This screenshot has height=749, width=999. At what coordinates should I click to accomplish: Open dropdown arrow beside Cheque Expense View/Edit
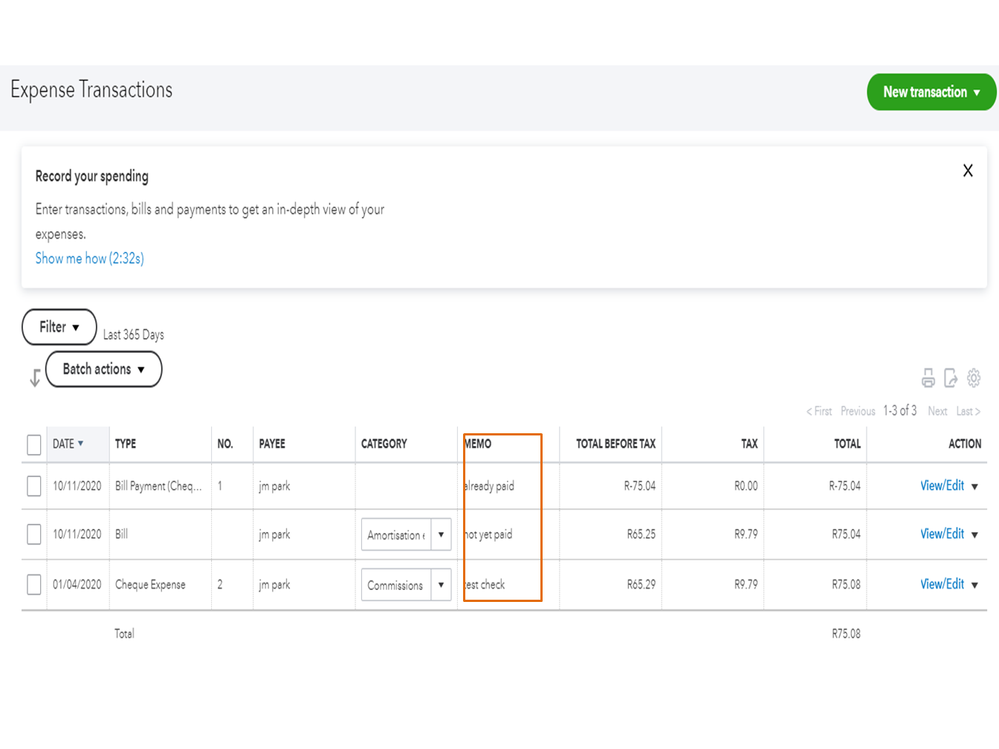pyautogui.click(x=975, y=585)
